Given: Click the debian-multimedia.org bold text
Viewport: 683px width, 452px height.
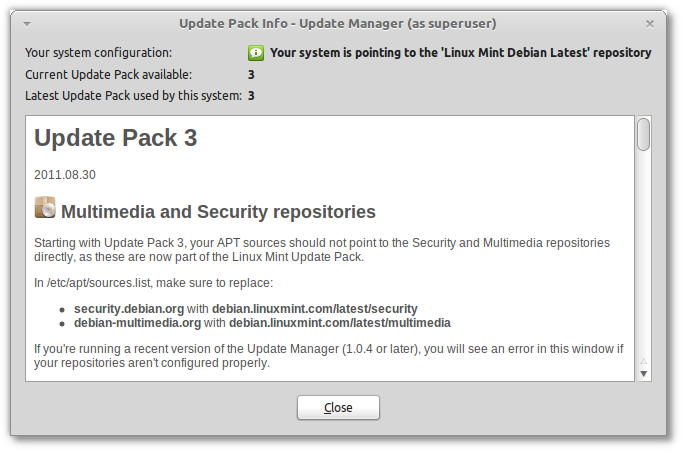Looking at the screenshot, I should [x=137, y=323].
